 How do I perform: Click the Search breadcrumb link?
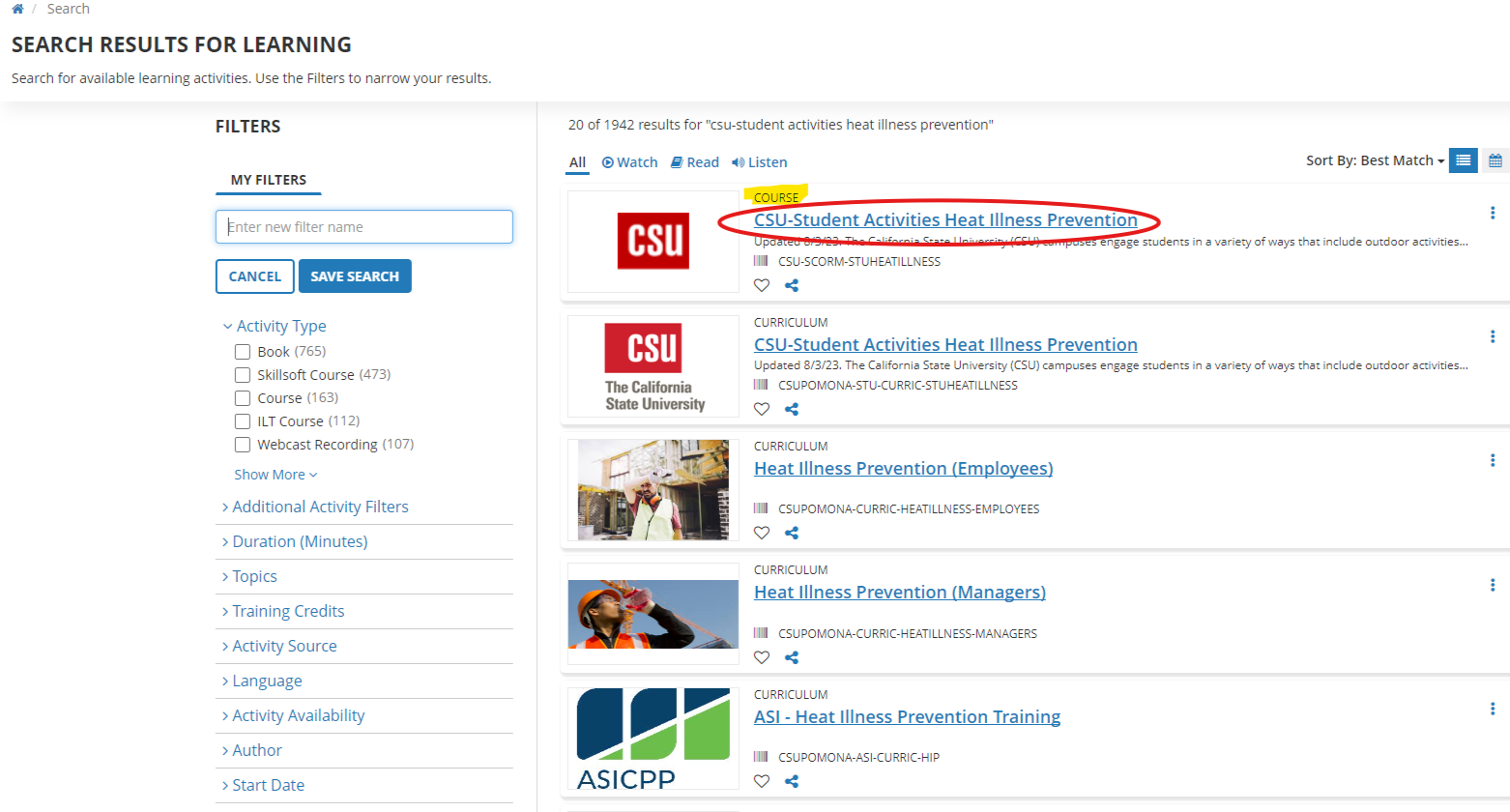point(68,9)
